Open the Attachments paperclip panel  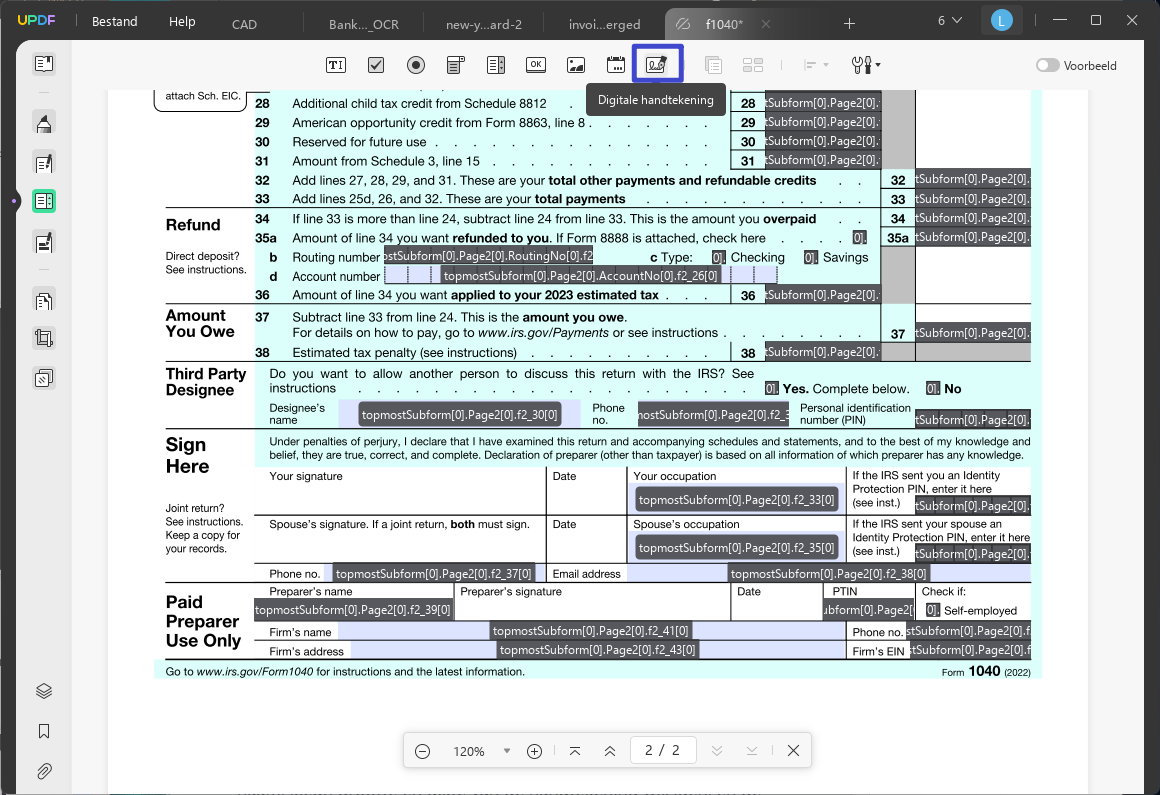(44, 771)
